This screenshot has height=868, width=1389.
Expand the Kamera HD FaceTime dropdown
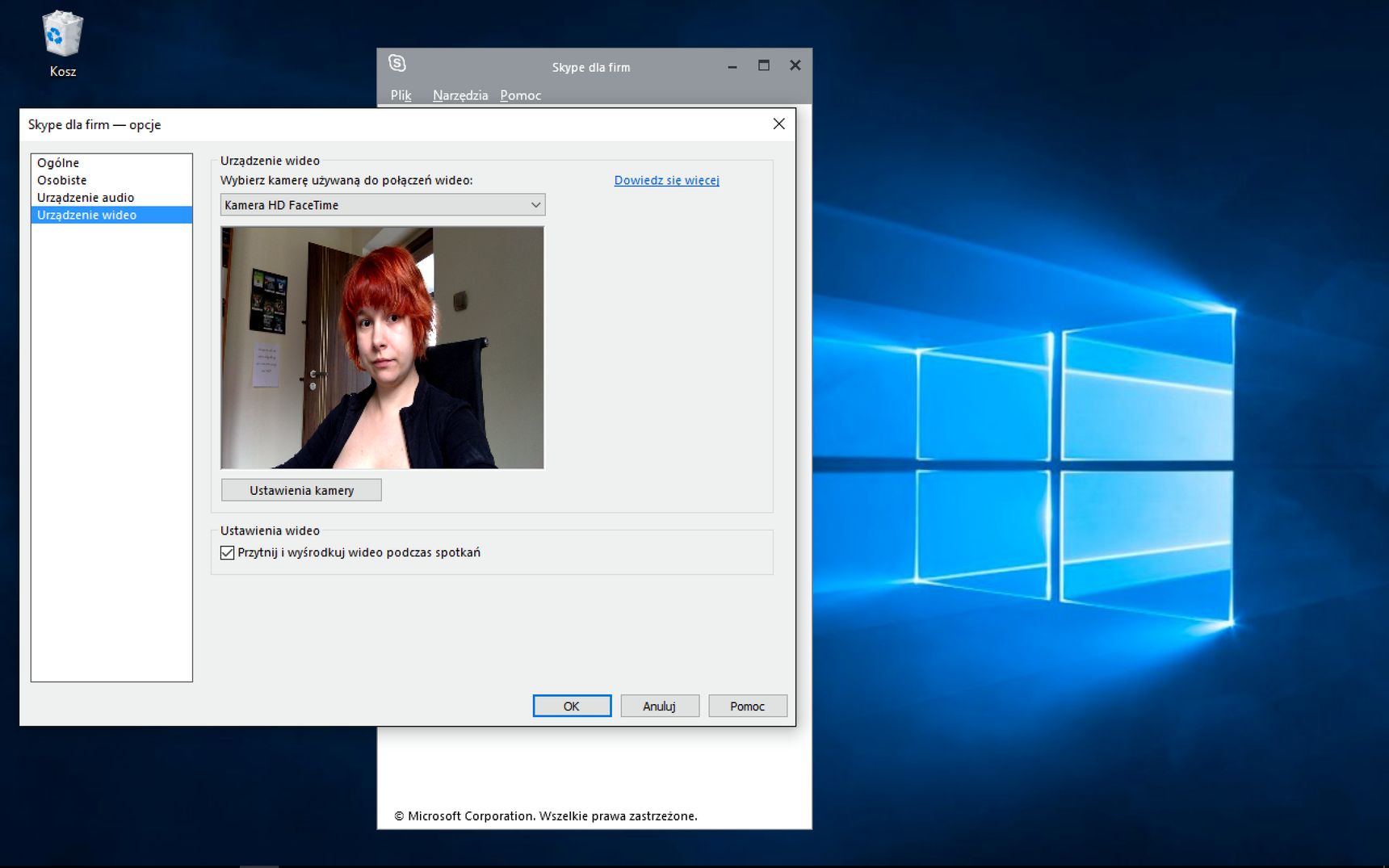[383, 205]
